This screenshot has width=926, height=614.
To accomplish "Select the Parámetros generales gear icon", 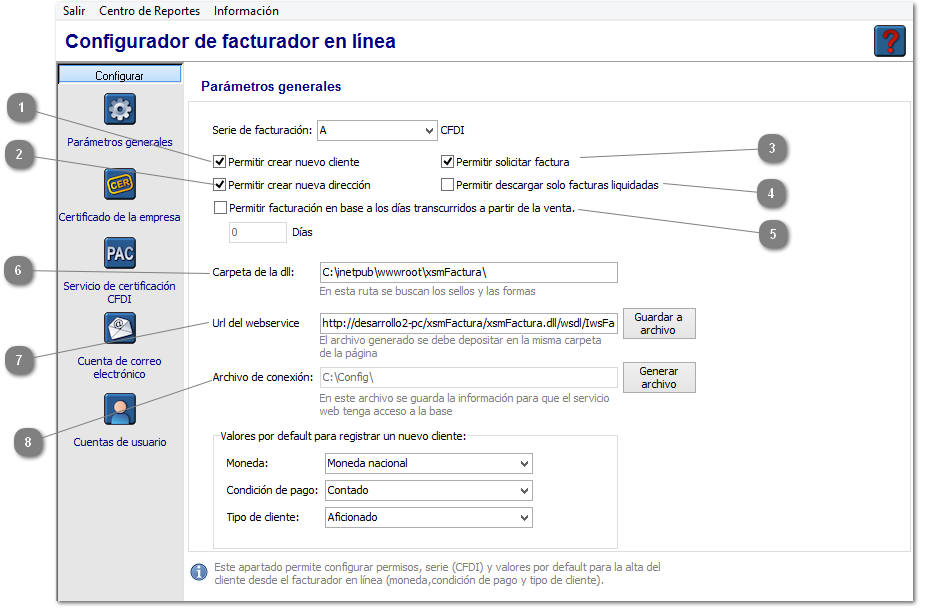I will click(x=120, y=109).
